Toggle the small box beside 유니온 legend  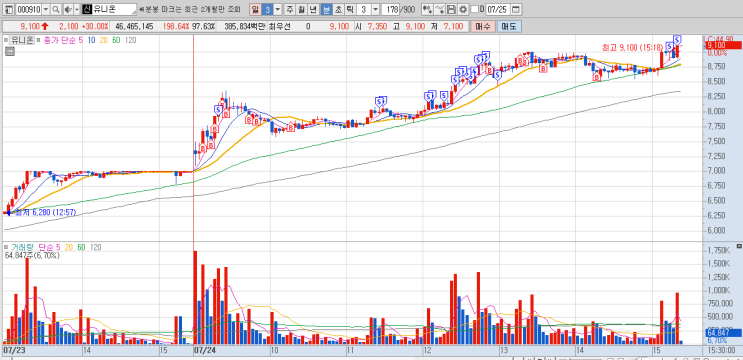click(x=6, y=40)
